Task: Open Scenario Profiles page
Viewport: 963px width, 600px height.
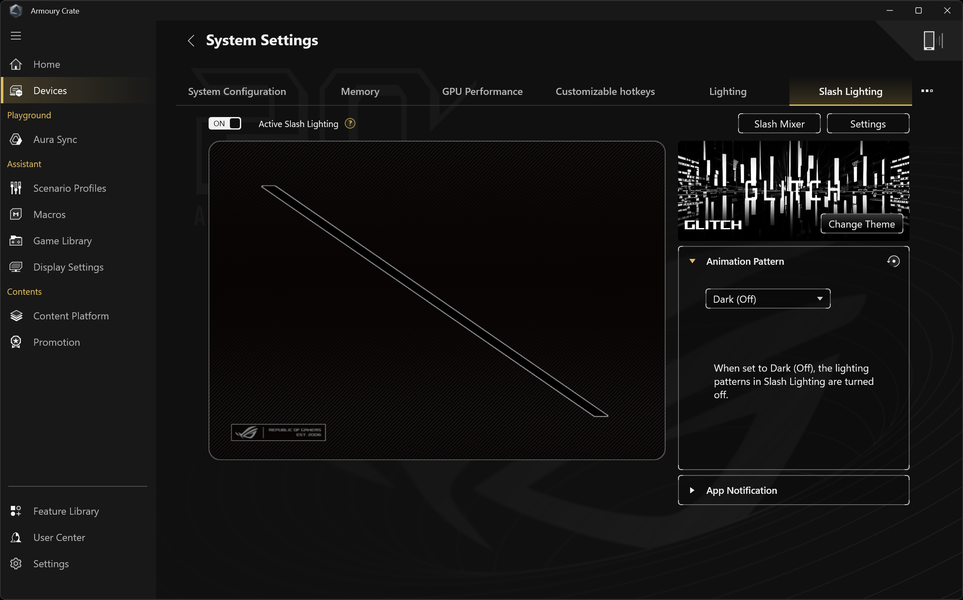Action: [69, 189]
